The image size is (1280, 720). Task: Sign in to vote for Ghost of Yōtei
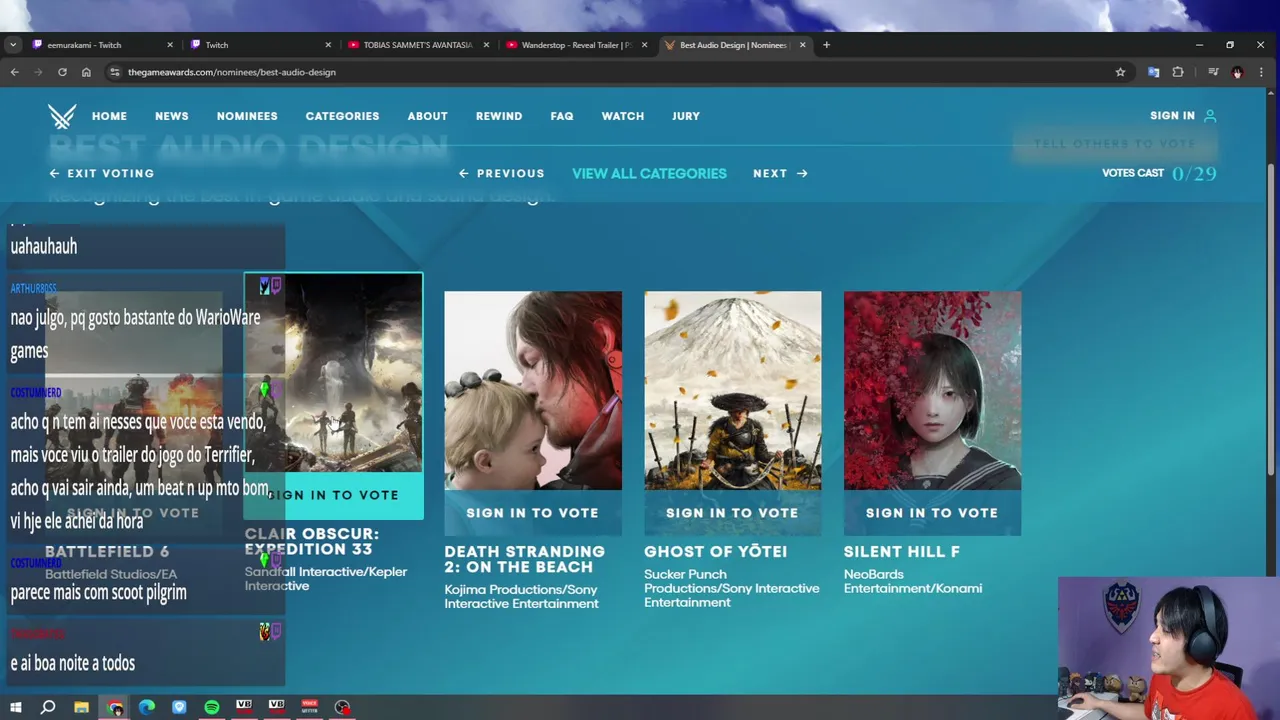coord(732,513)
